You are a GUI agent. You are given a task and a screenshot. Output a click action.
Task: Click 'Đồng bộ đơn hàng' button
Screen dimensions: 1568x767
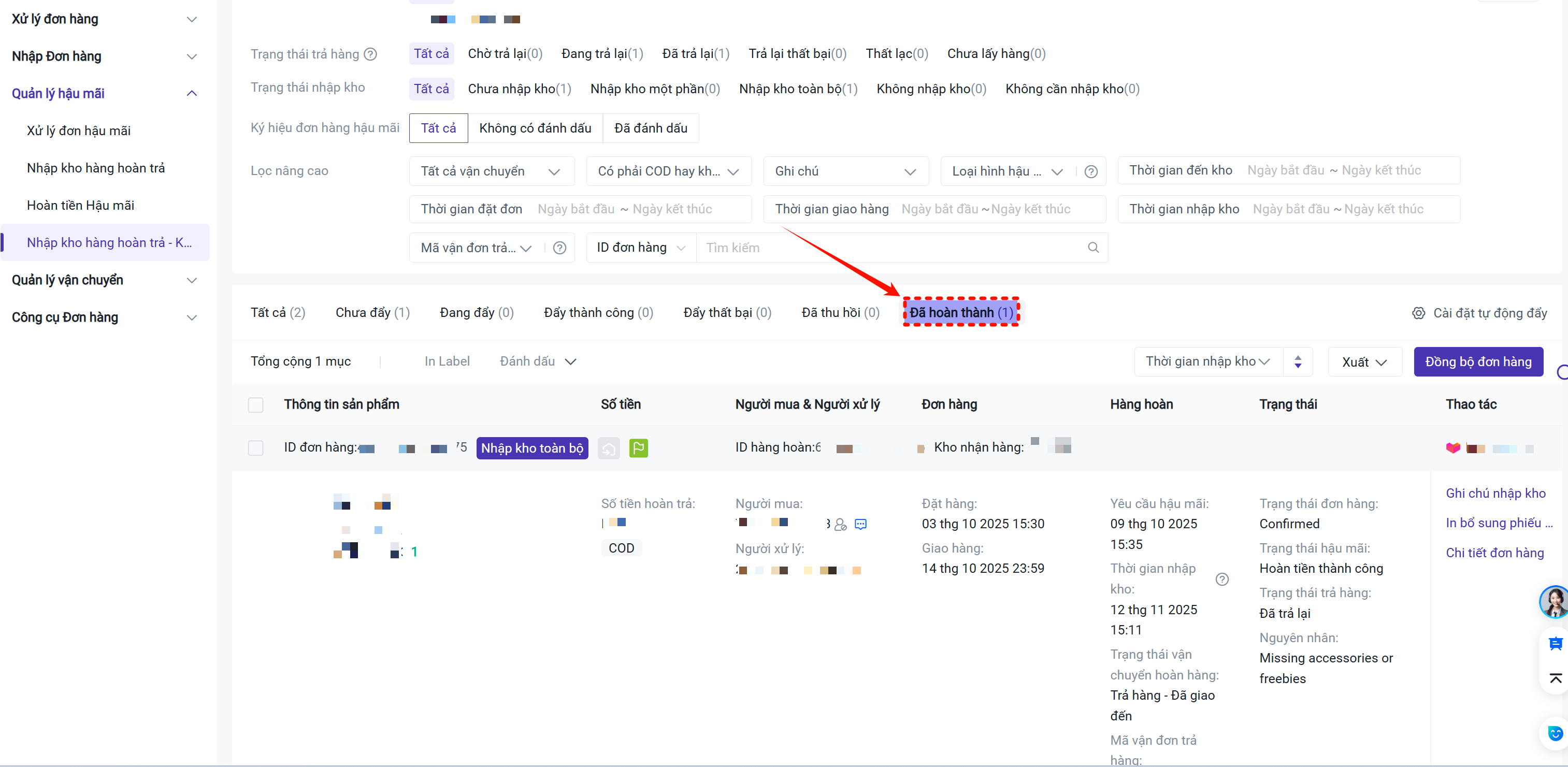tap(1477, 362)
